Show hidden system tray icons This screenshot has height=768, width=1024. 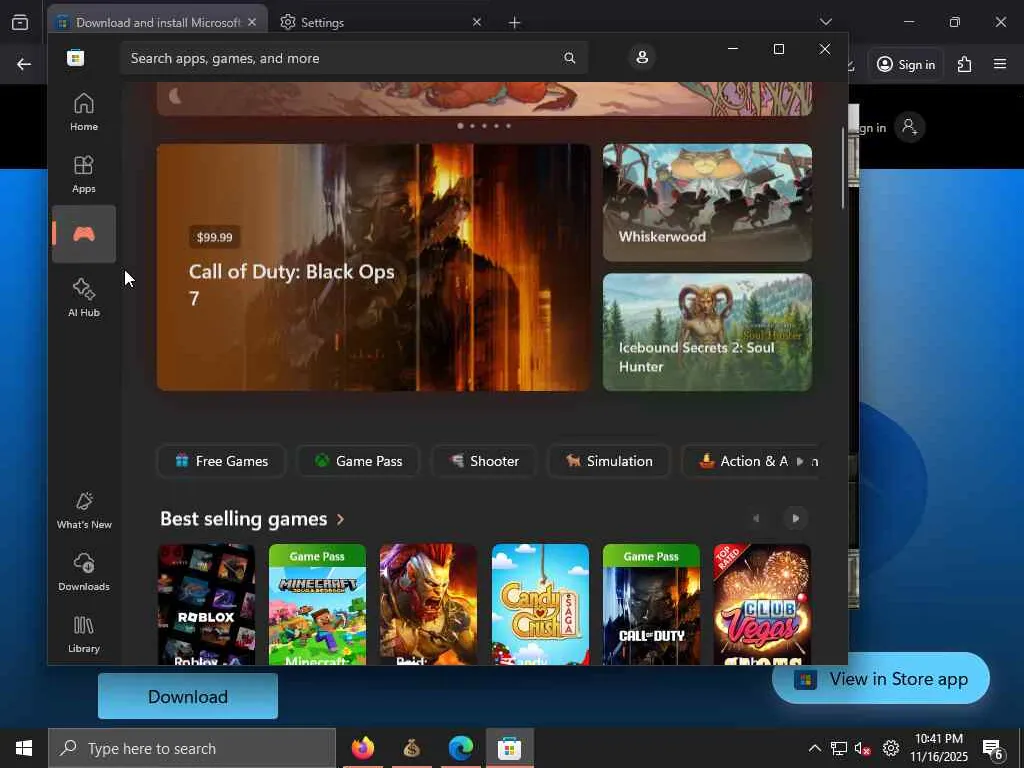pyautogui.click(x=814, y=748)
